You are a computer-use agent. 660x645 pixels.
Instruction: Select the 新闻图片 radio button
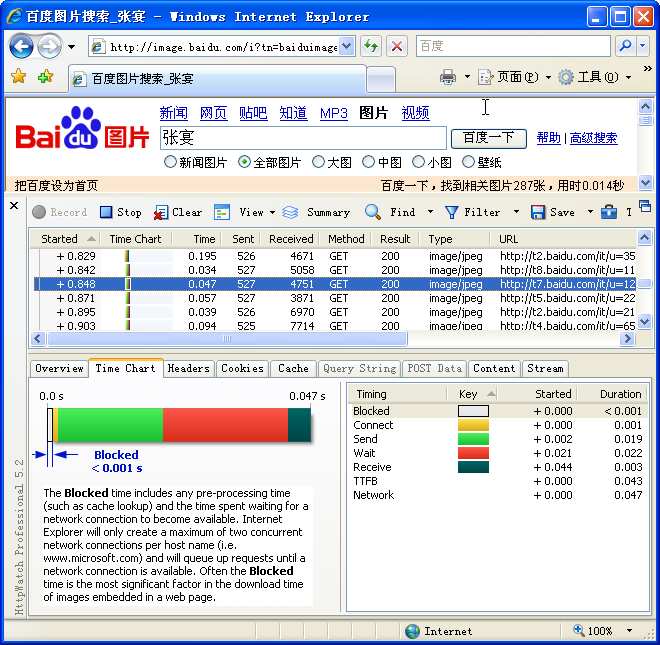point(170,162)
